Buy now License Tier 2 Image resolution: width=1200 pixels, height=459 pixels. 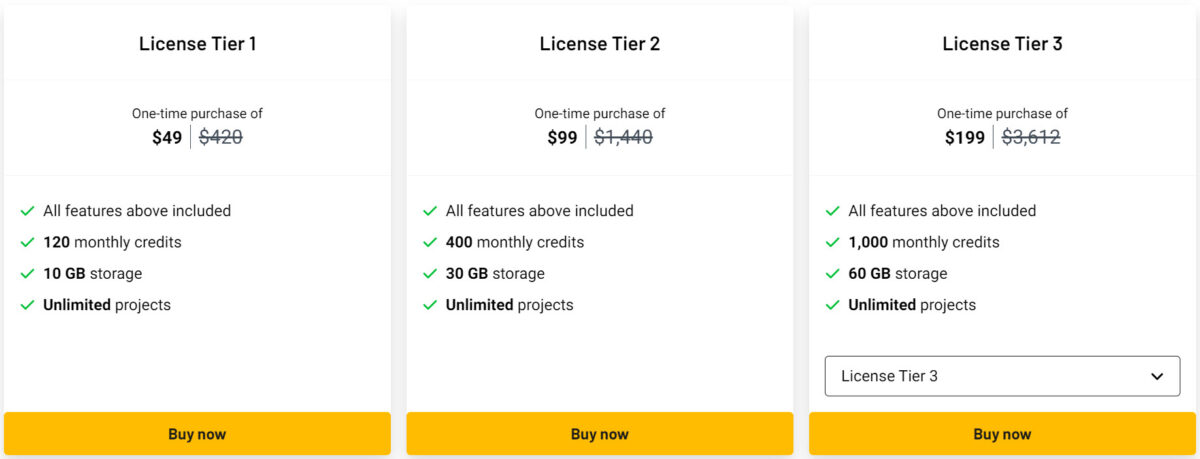pyautogui.click(x=600, y=434)
